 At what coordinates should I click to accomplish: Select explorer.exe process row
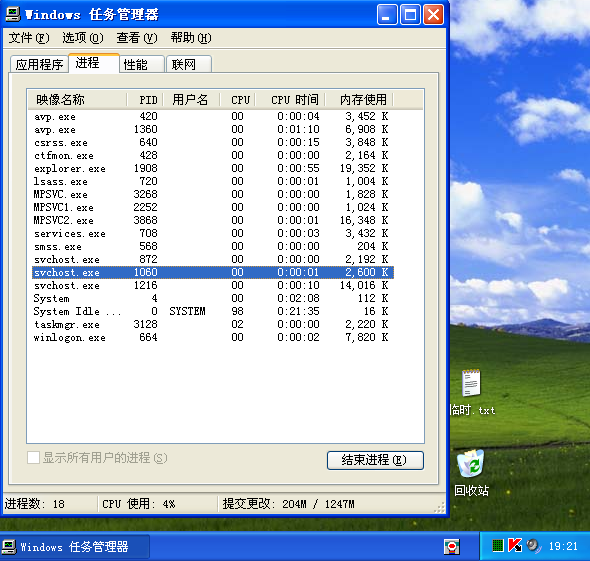point(213,168)
